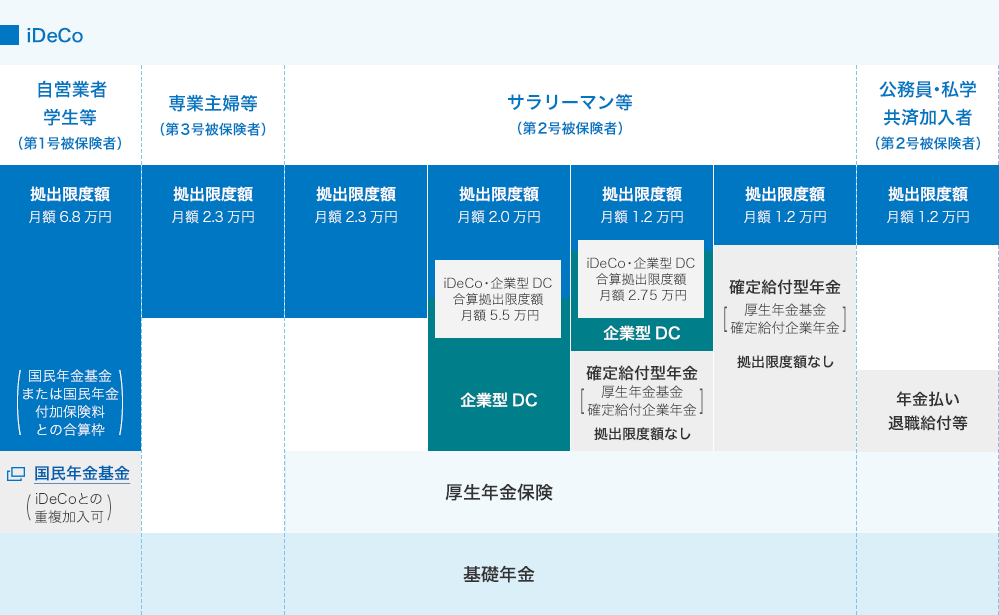Click （第2号被保険者） under サラリーマン等
This screenshot has width=999, height=615.
(x=570, y=129)
